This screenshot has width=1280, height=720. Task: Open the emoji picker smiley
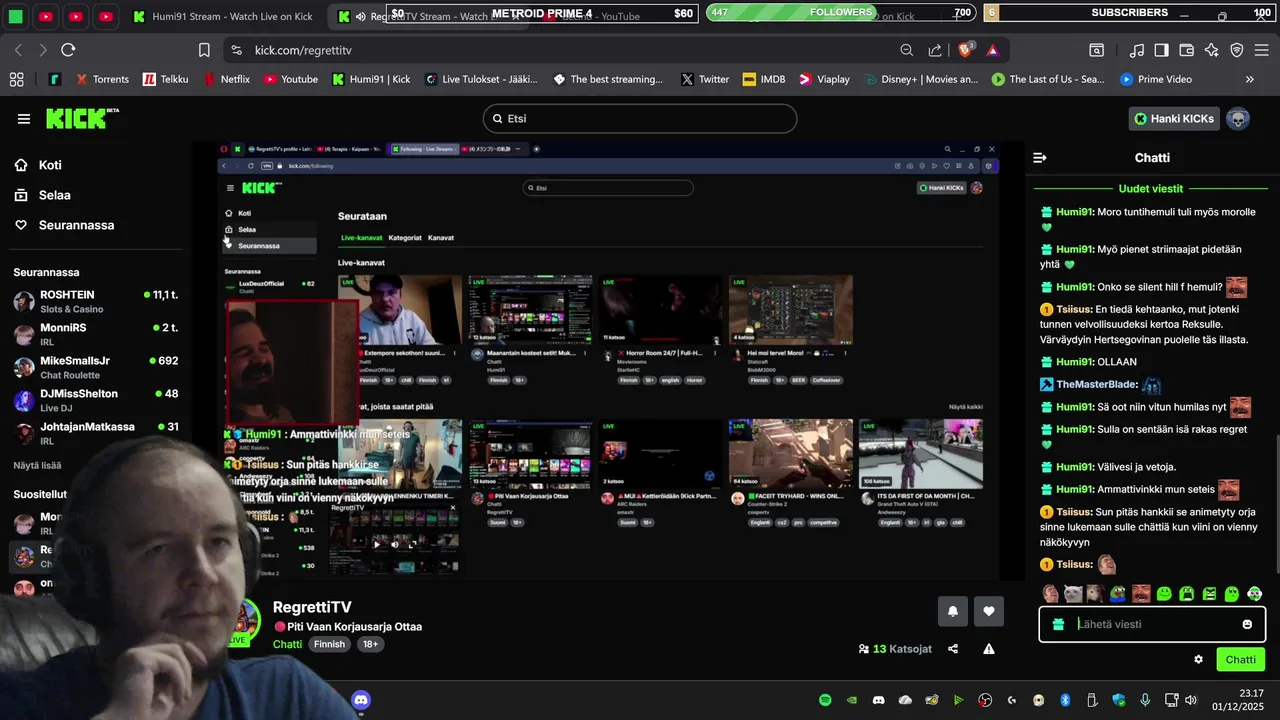[1247, 624]
